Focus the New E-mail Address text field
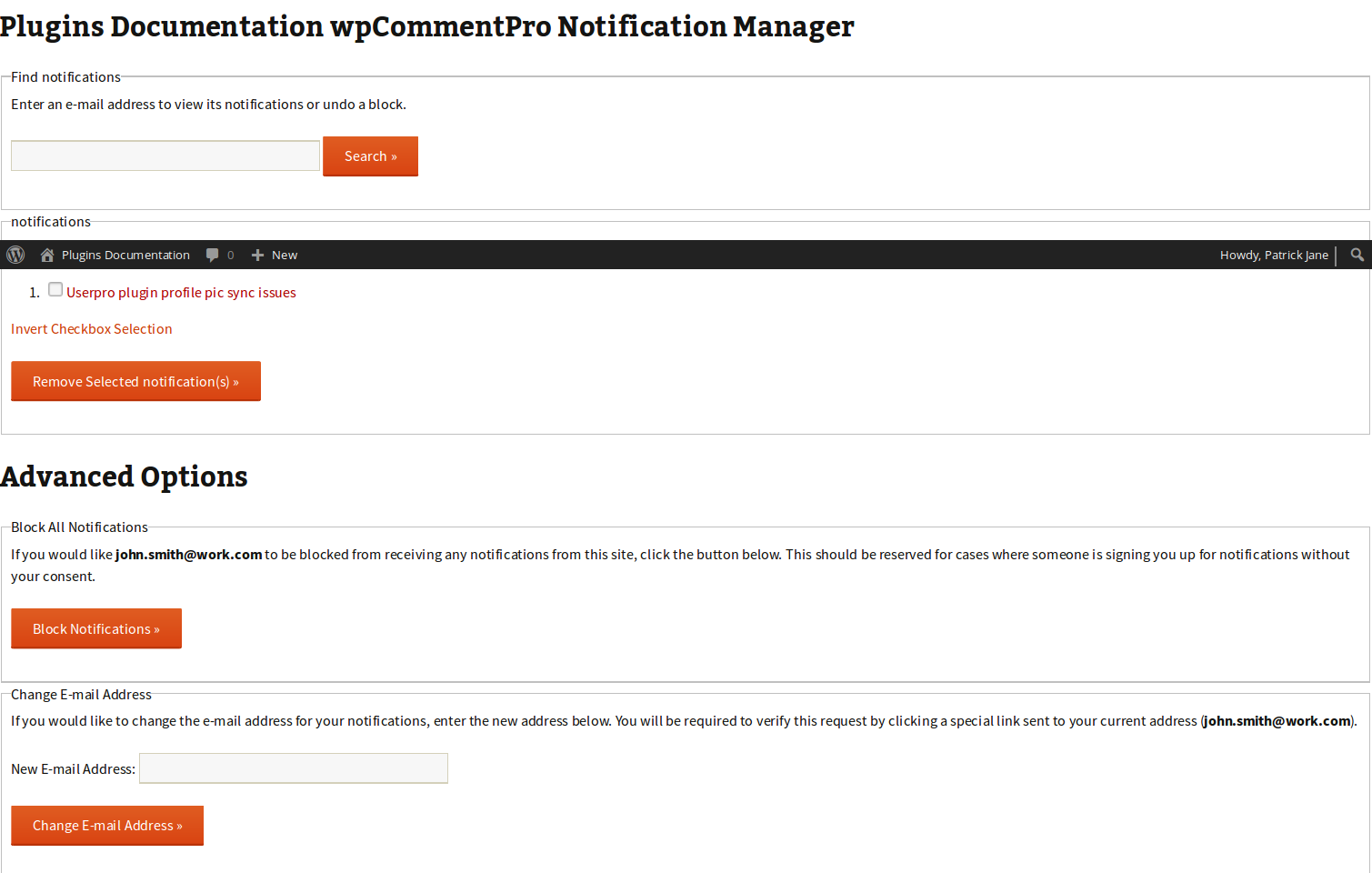The height and width of the screenshot is (873, 1372). pyautogui.click(x=293, y=768)
